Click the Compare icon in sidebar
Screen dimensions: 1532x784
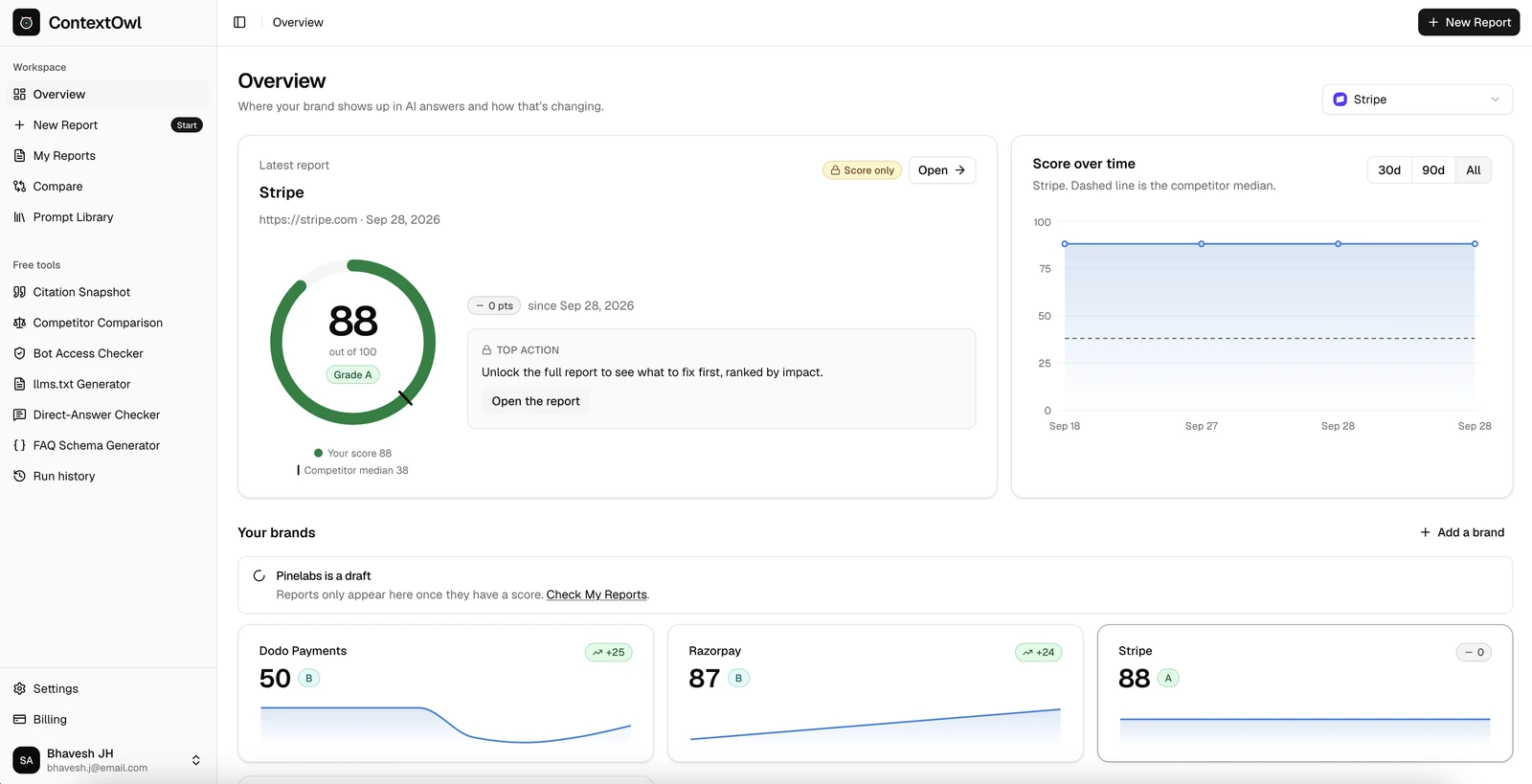tap(19, 186)
